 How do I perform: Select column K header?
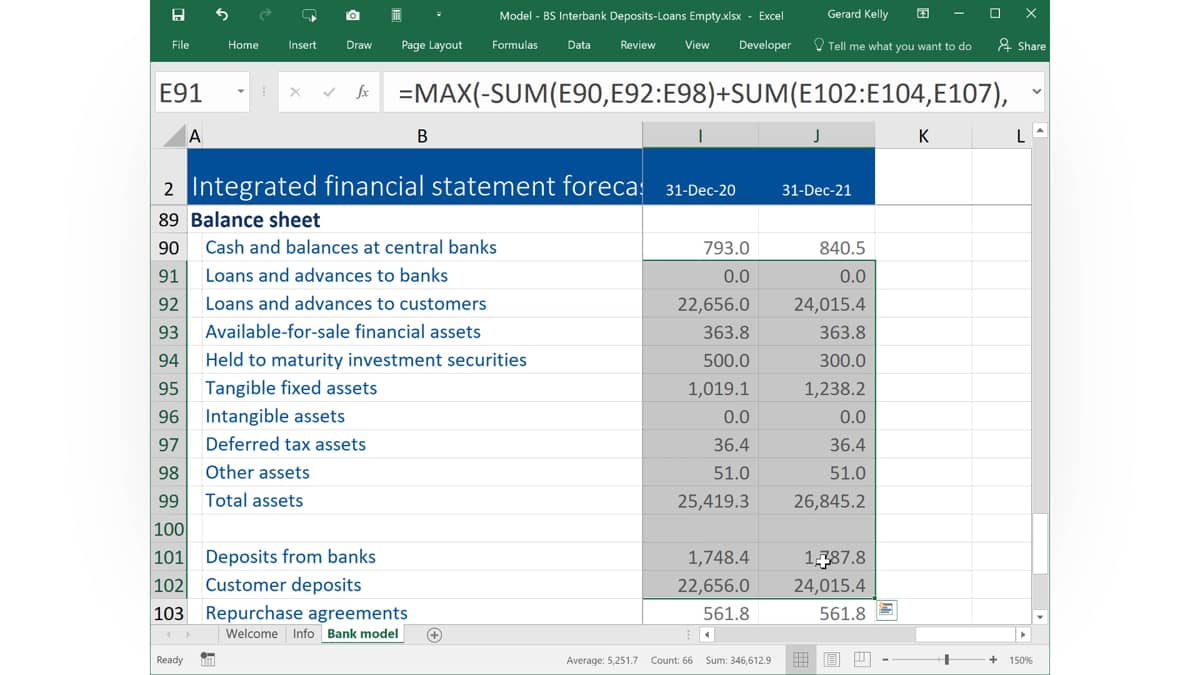point(923,136)
